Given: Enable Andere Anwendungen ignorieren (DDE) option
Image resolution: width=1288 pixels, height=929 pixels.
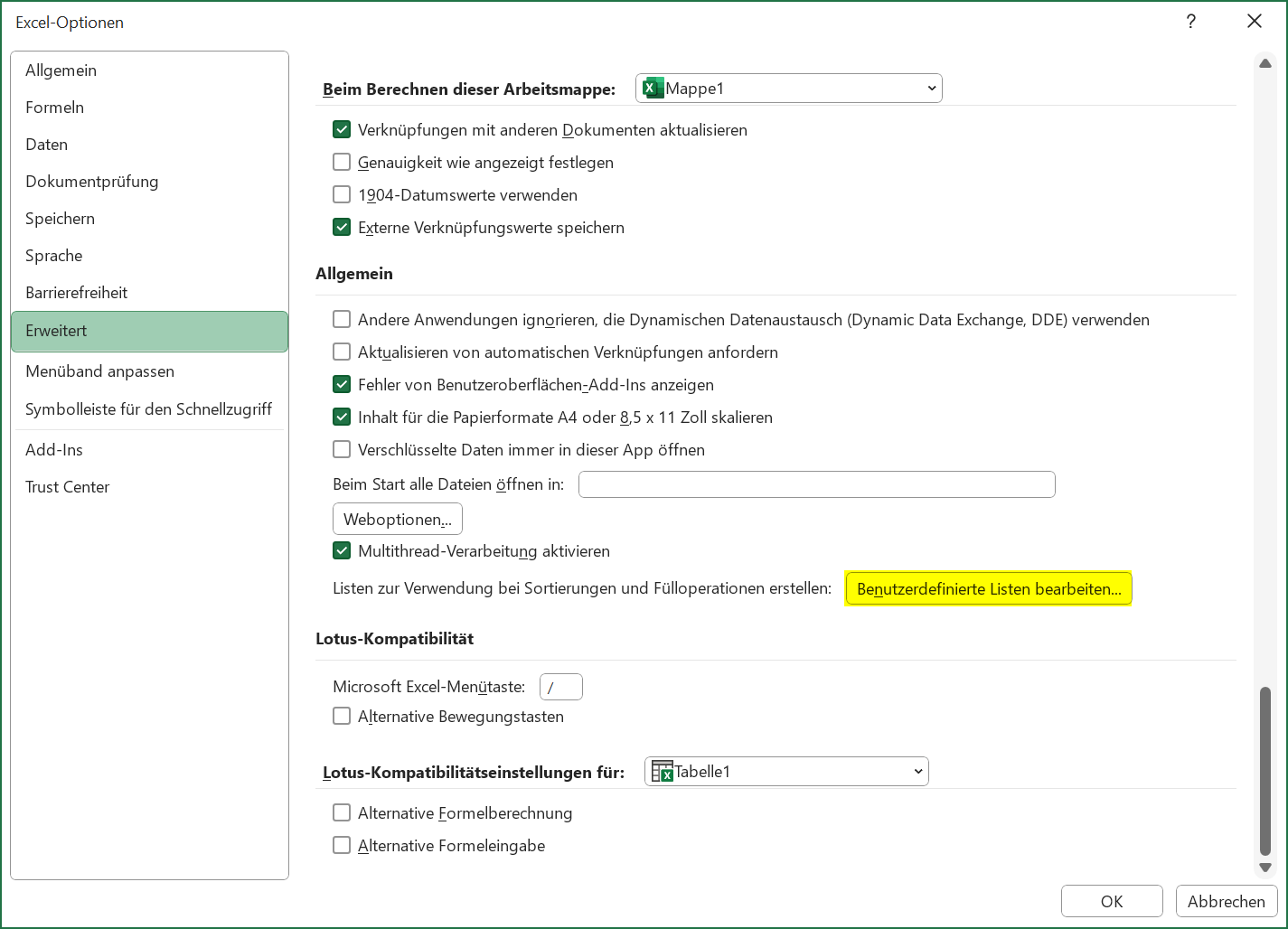Looking at the screenshot, I should click(342, 319).
